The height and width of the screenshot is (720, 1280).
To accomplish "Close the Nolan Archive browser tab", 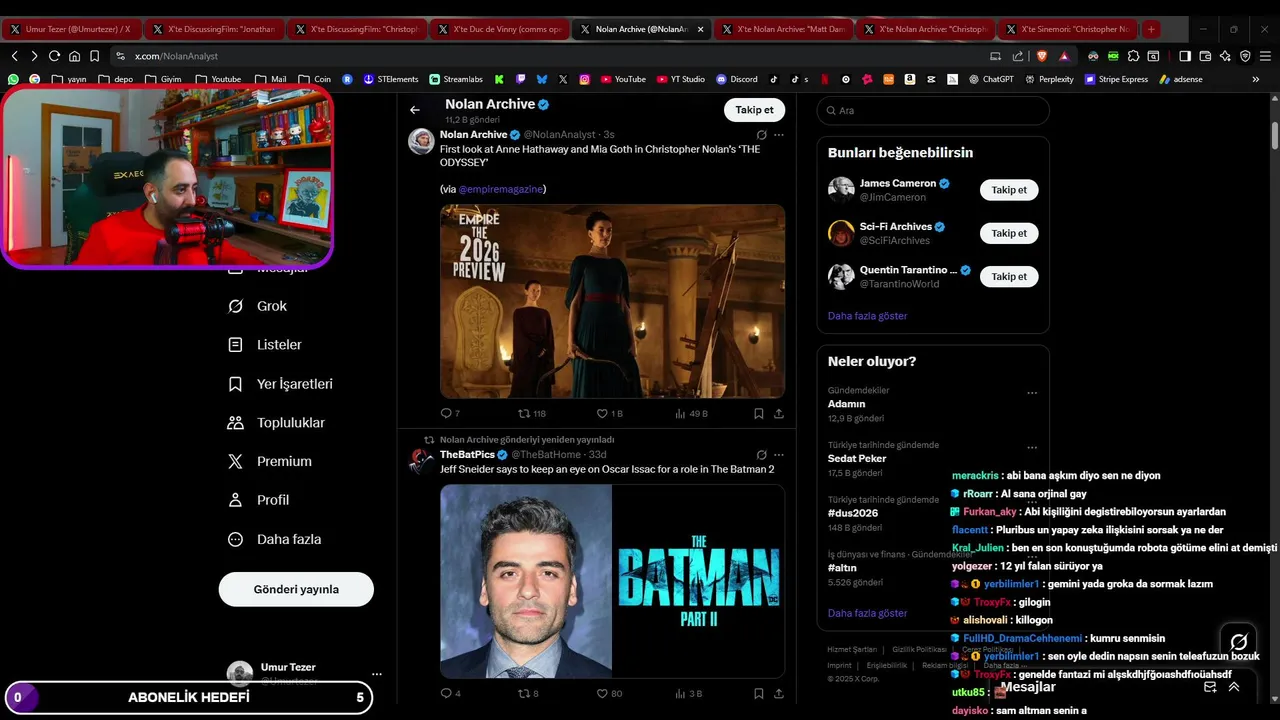I will (x=700, y=29).
